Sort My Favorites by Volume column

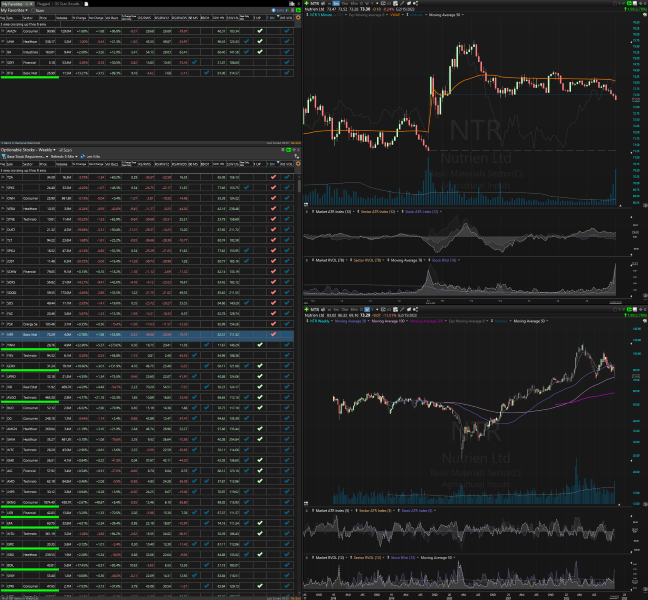click(62, 18)
